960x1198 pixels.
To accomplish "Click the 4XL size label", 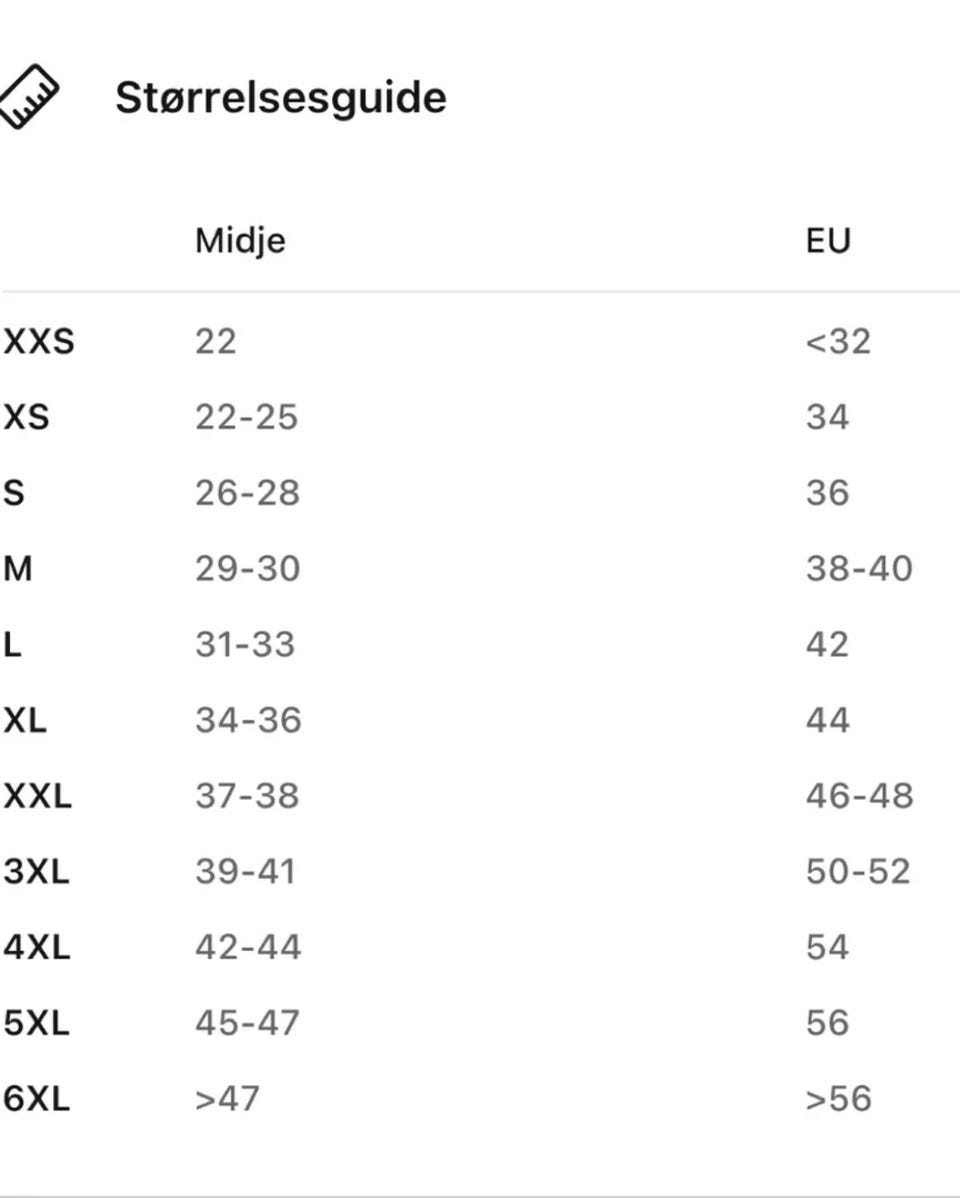I will (x=37, y=947).
